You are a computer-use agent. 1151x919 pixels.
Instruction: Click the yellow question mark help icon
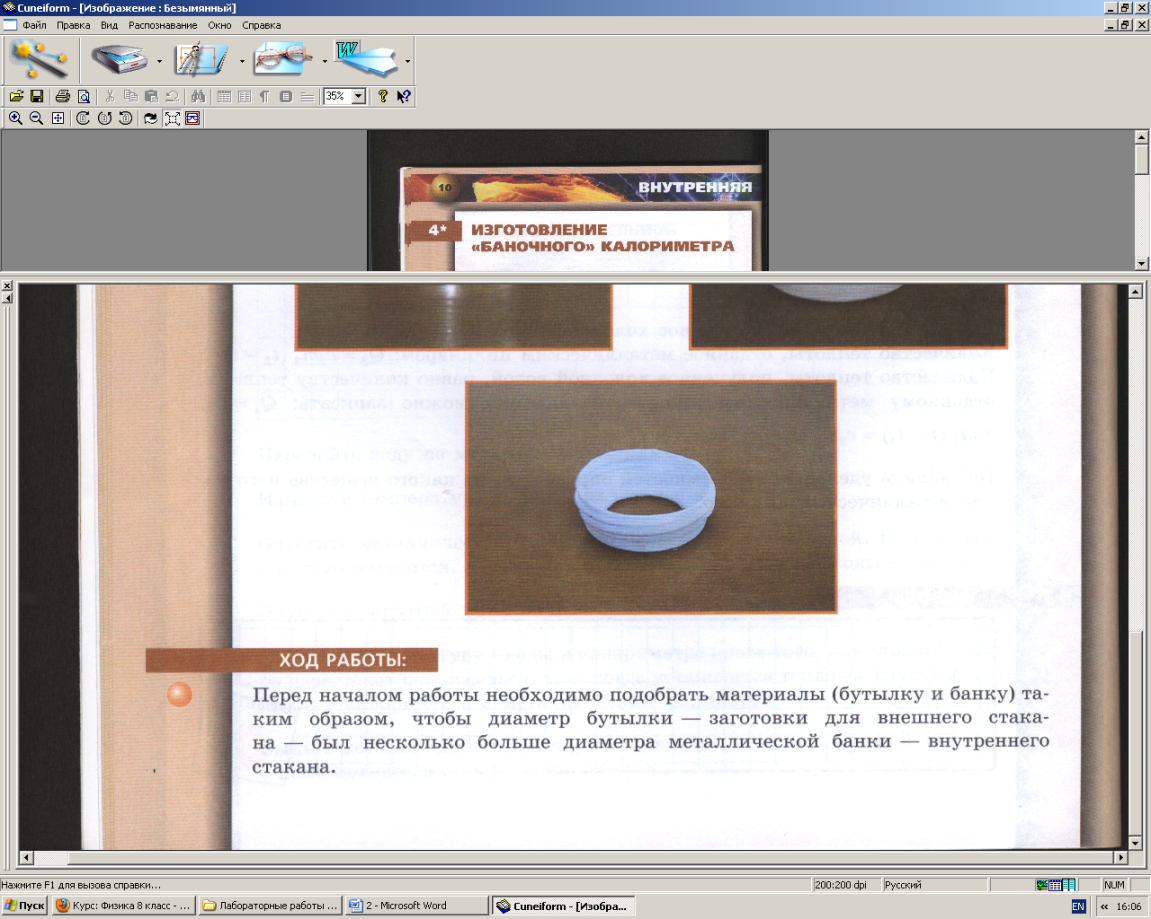(x=382, y=96)
